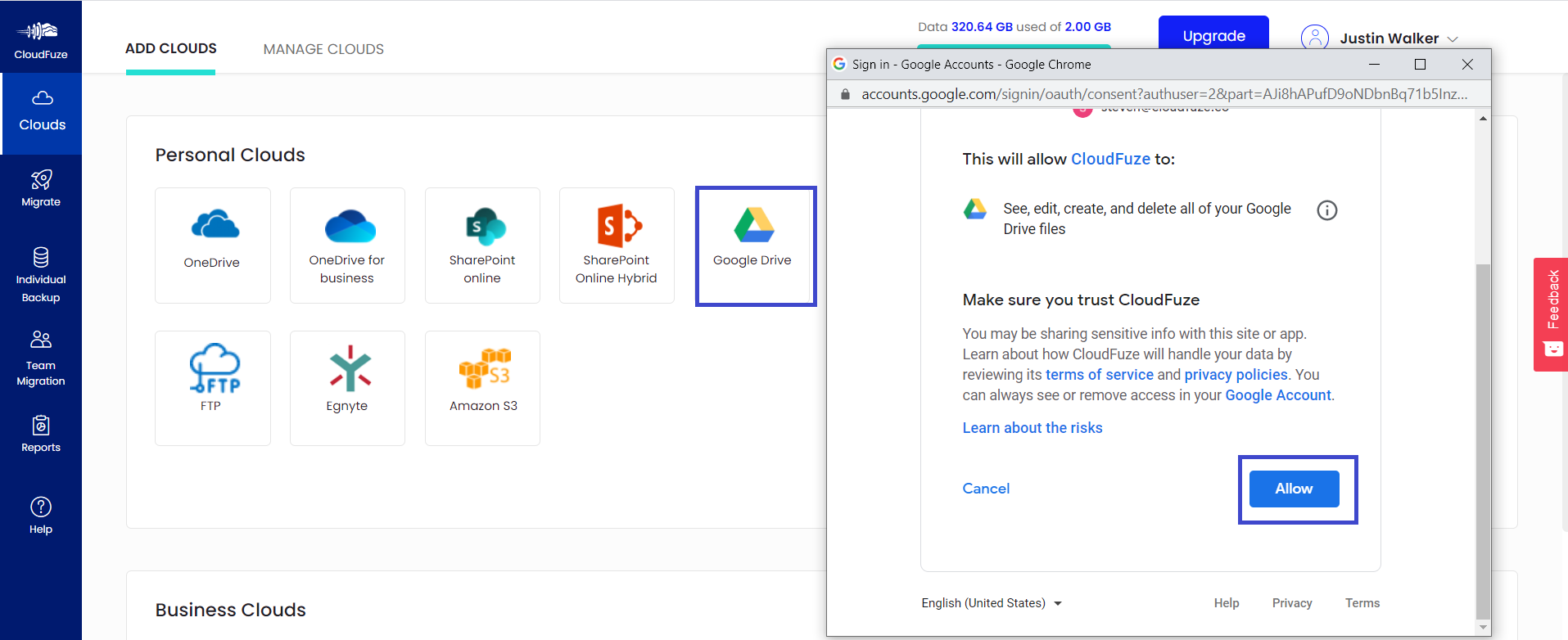Maximize the Google sign-in popup window
This screenshot has height=640, width=1568.
click(x=1421, y=64)
